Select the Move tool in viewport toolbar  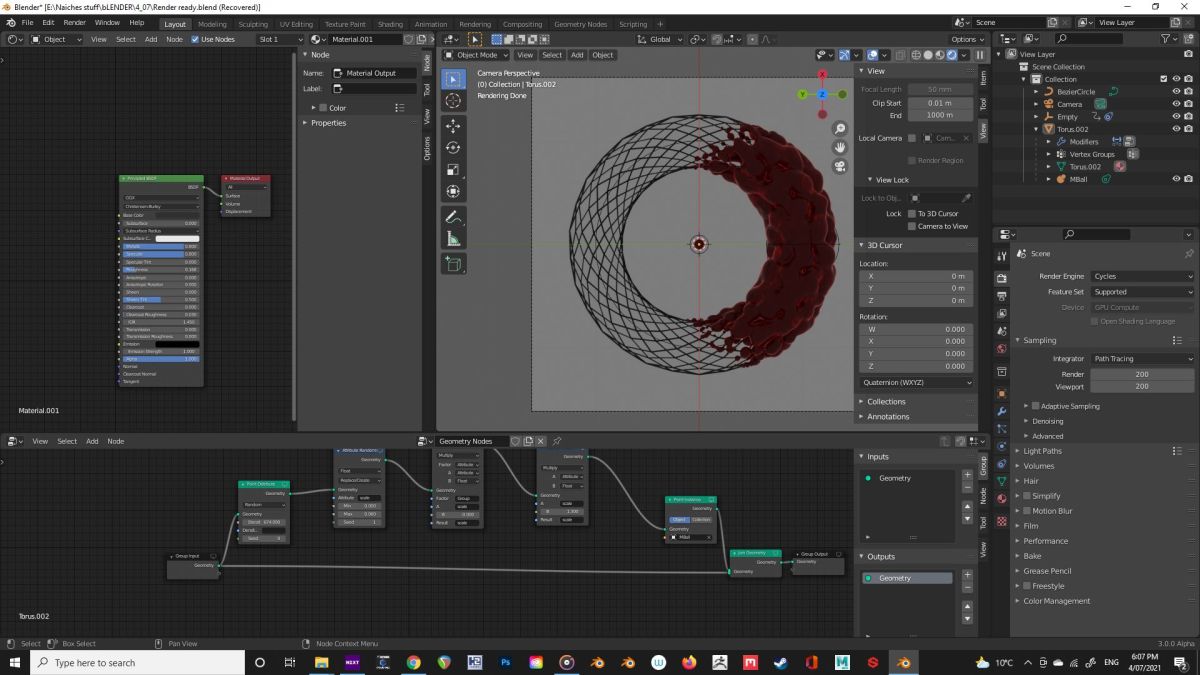click(x=453, y=126)
